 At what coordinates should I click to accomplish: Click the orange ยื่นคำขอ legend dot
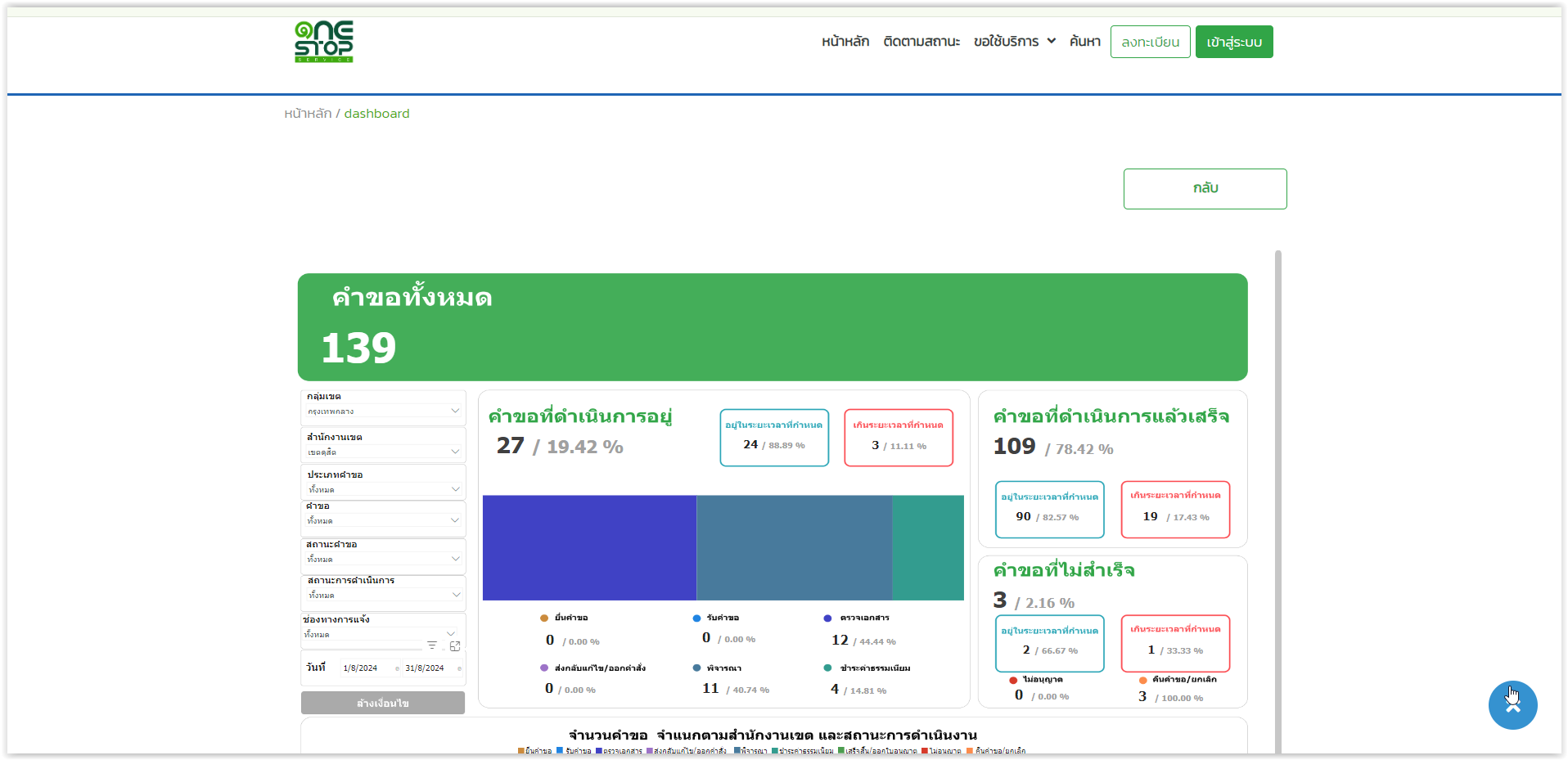[x=544, y=618]
